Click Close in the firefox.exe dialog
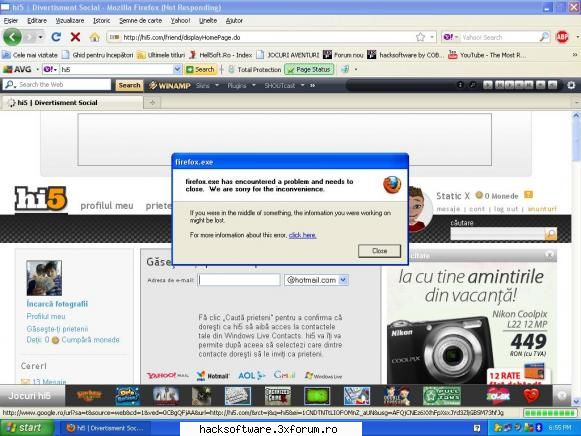 [379, 251]
